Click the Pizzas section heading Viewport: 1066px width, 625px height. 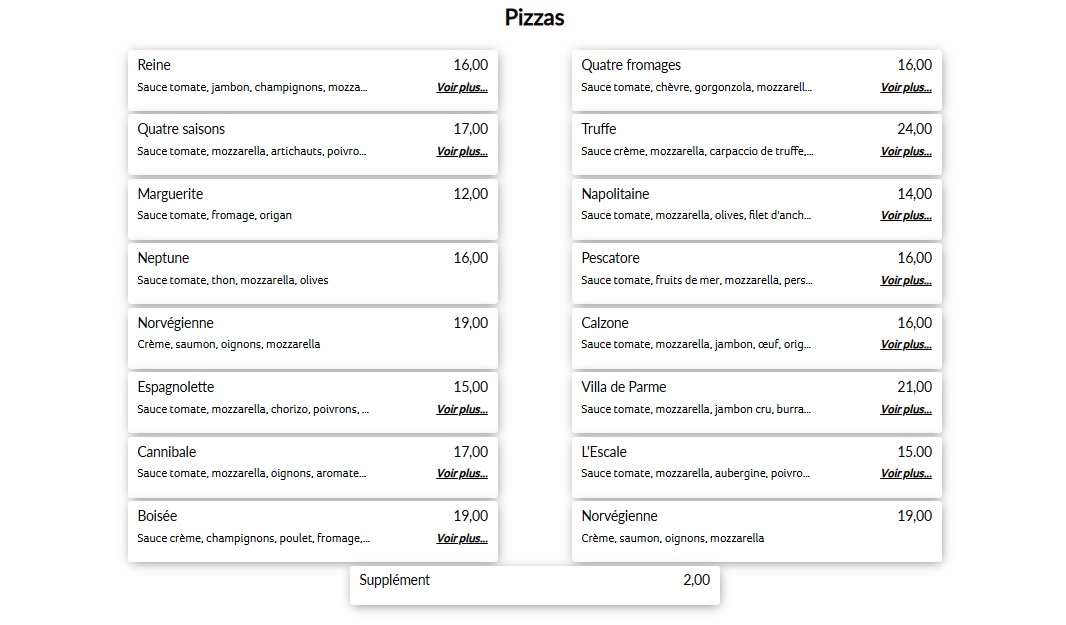pyautogui.click(x=534, y=18)
